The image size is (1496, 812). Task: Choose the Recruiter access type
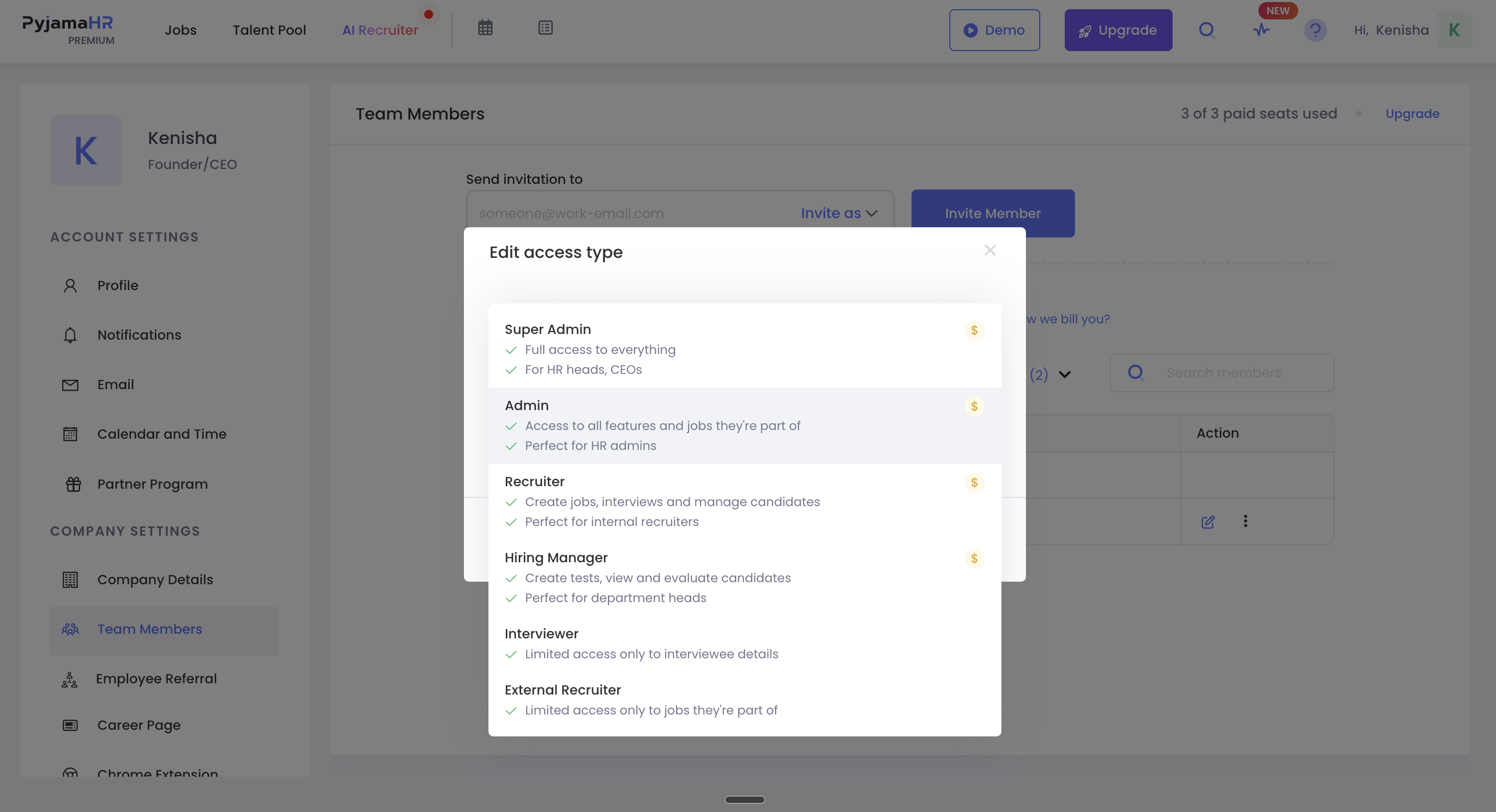click(x=744, y=501)
